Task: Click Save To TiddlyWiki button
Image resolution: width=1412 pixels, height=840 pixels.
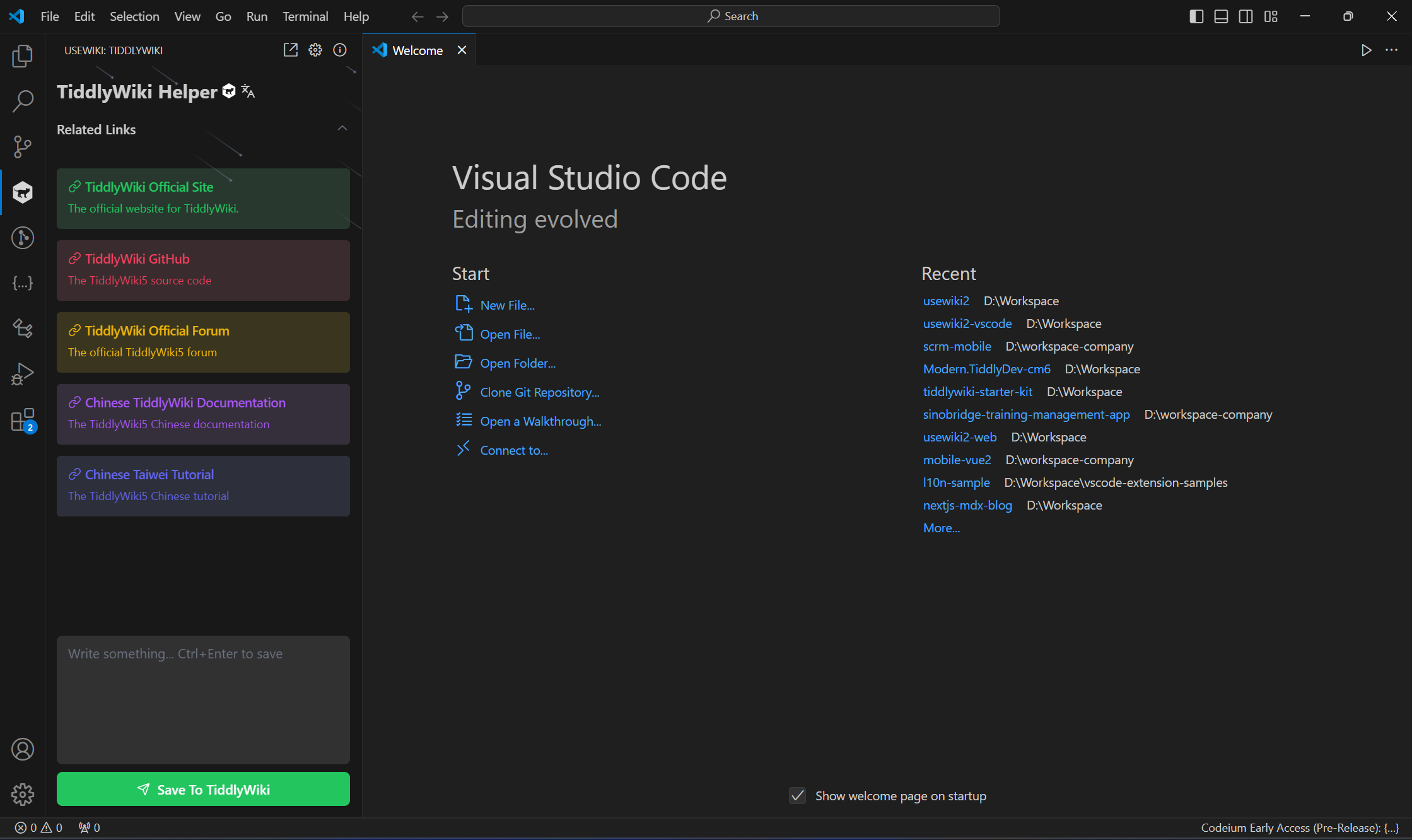Action: pyautogui.click(x=203, y=790)
